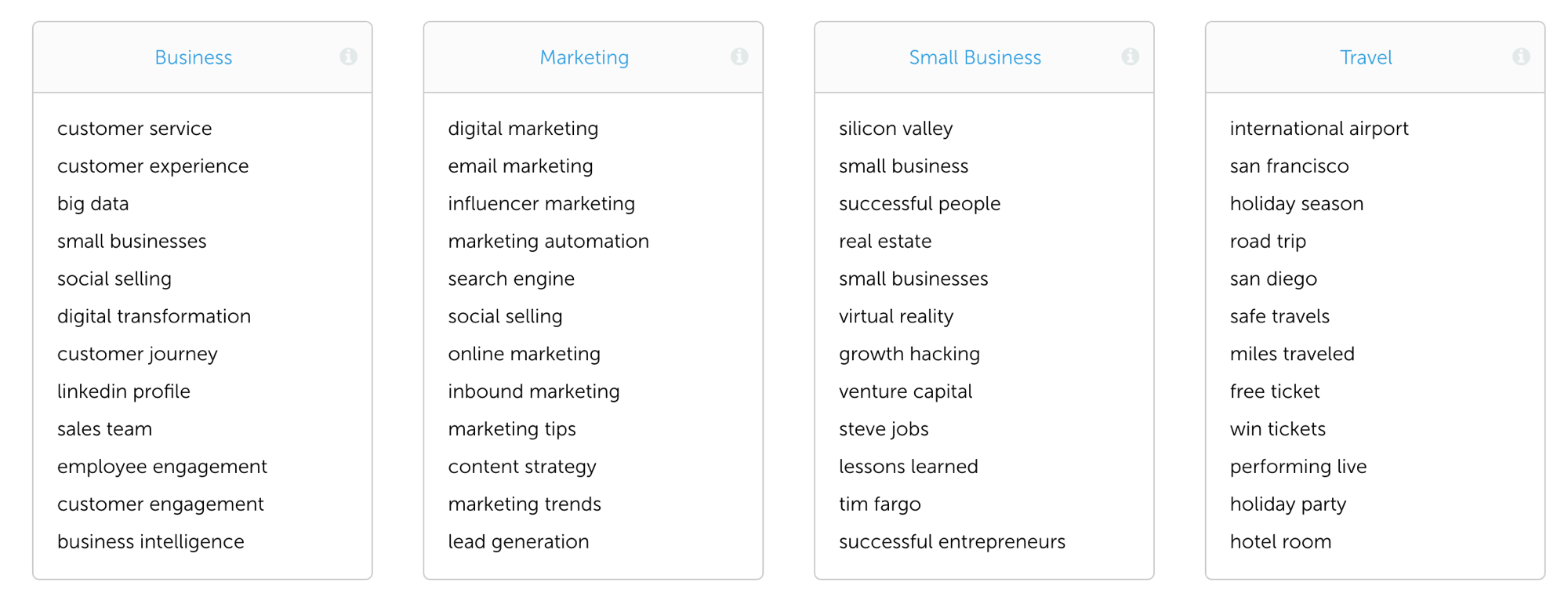Click the info icon on Business card
This screenshot has width=1568, height=608.
point(348,56)
